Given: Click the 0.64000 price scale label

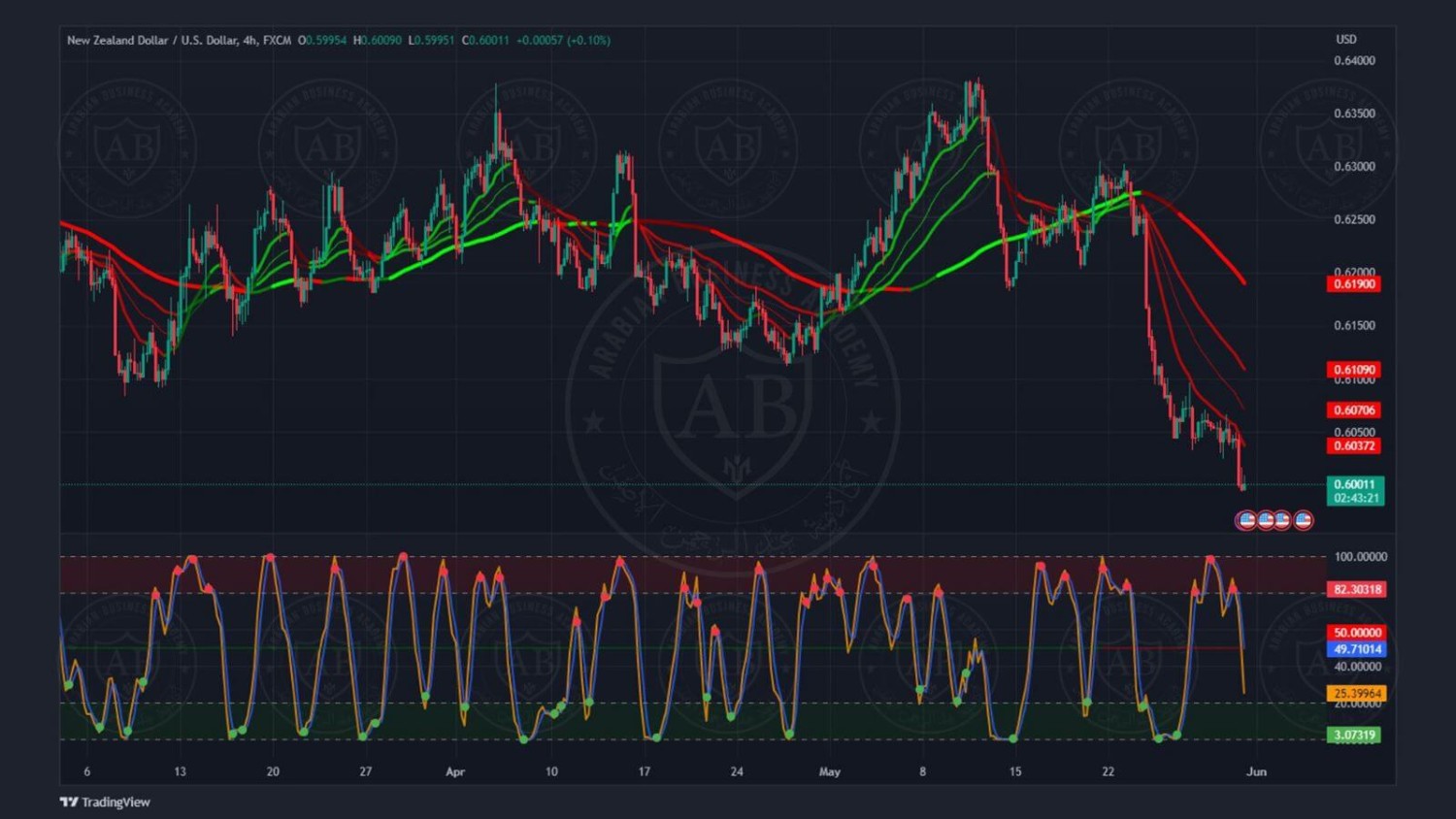Looking at the screenshot, I should click(1354, 61).
